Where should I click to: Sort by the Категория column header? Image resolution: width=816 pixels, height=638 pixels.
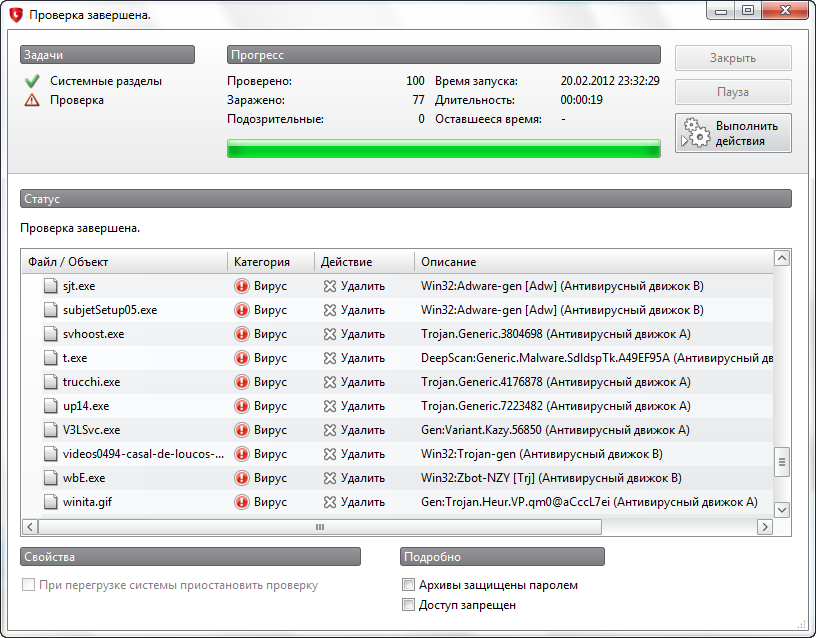(x=271, y=261)
